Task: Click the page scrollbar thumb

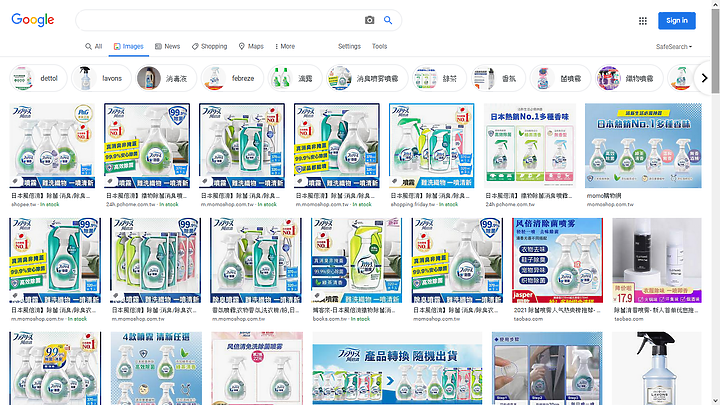Action: point(716,51)
